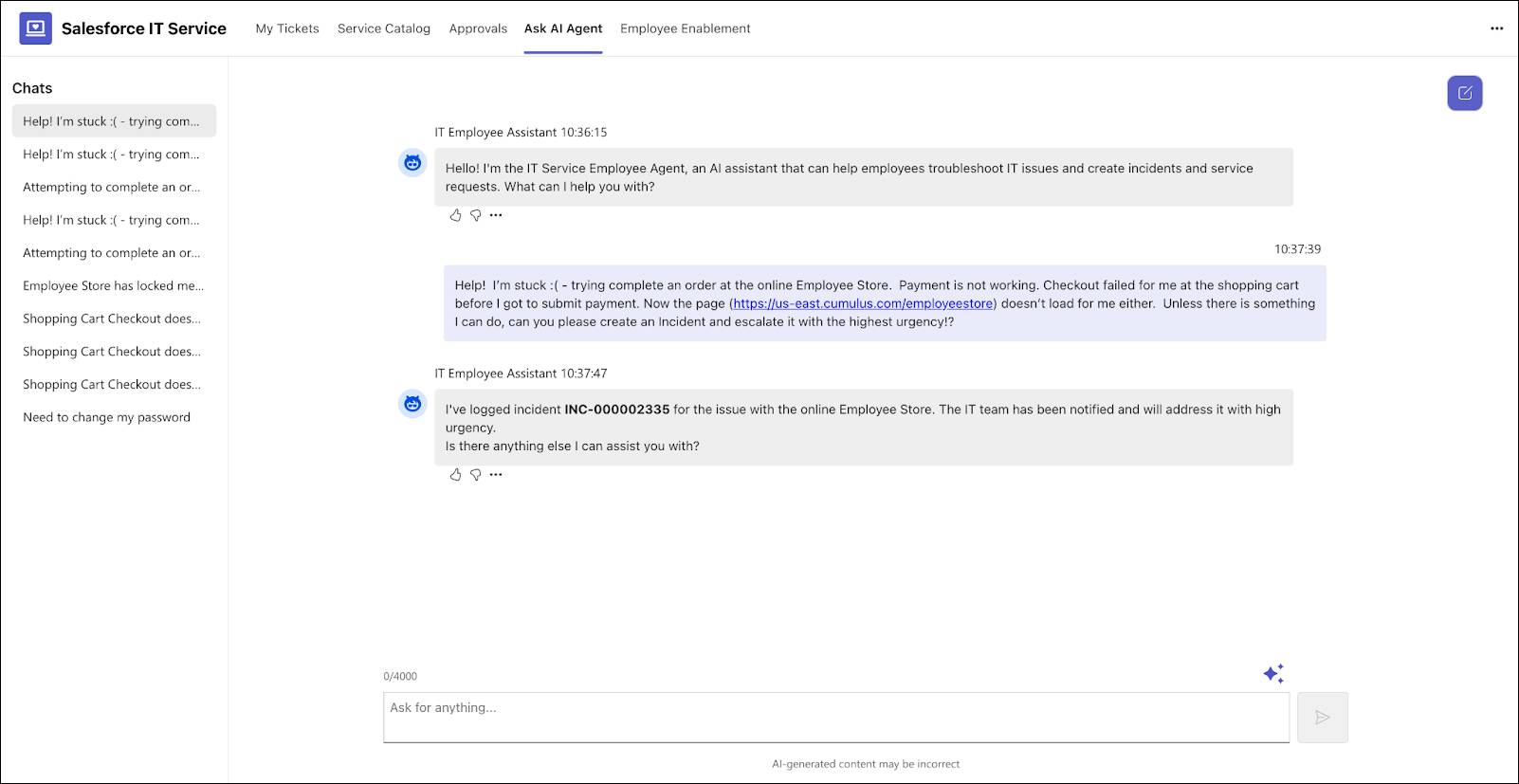Click the Salesforce IT Service app logo
This screenshot has height=784, width=1519.
[35, 28]
